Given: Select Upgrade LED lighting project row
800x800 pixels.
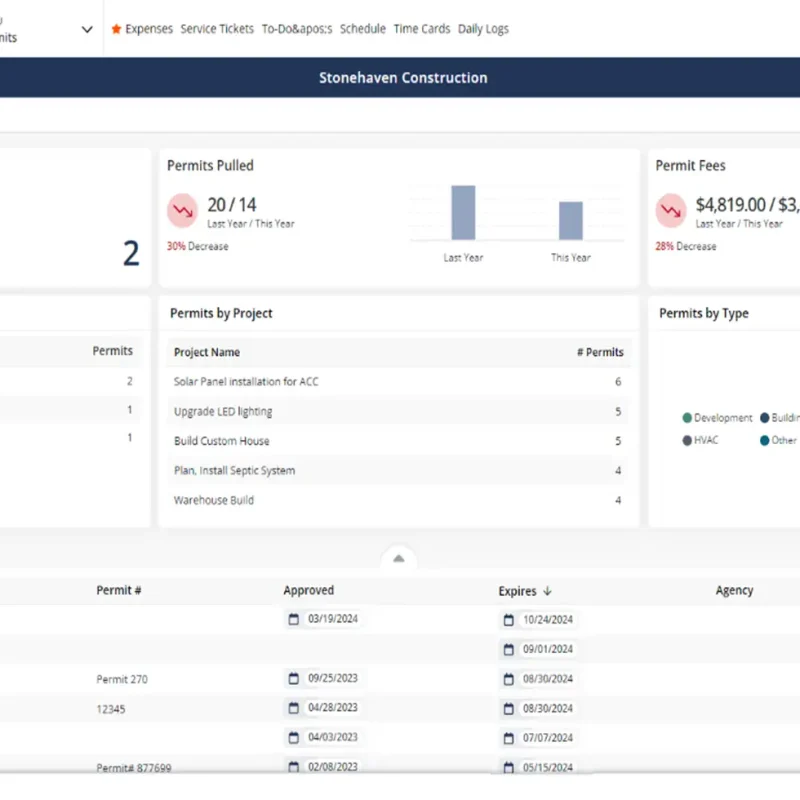Looking at the screenshot, I should [x=398, y=411].
